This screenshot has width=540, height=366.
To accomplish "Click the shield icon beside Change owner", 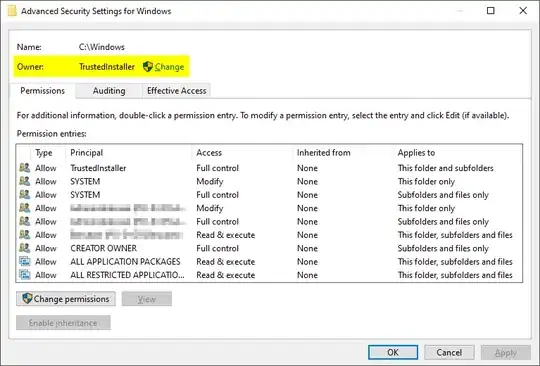I will click(148, 66).
